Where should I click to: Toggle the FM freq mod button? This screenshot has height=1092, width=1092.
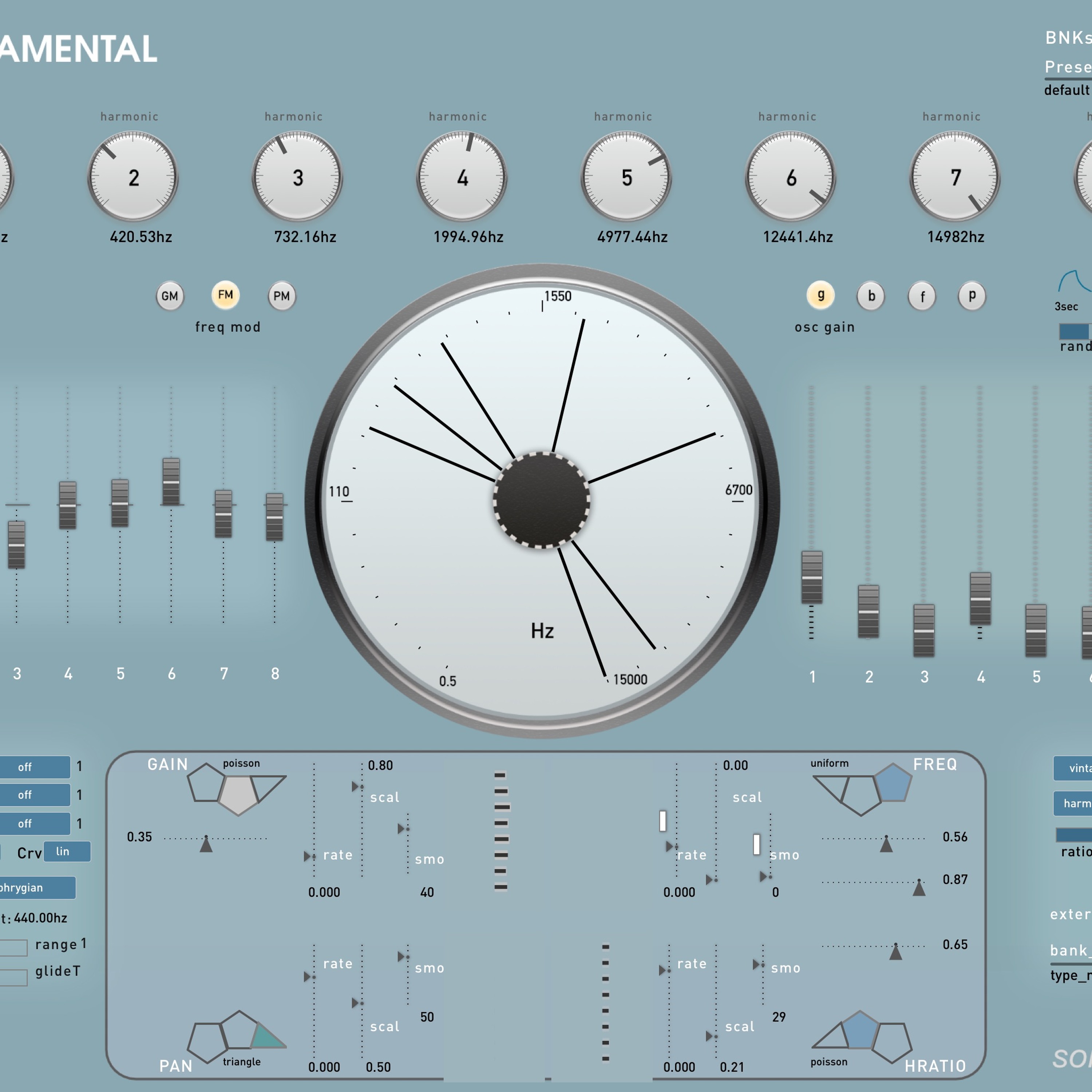point(226,295)
